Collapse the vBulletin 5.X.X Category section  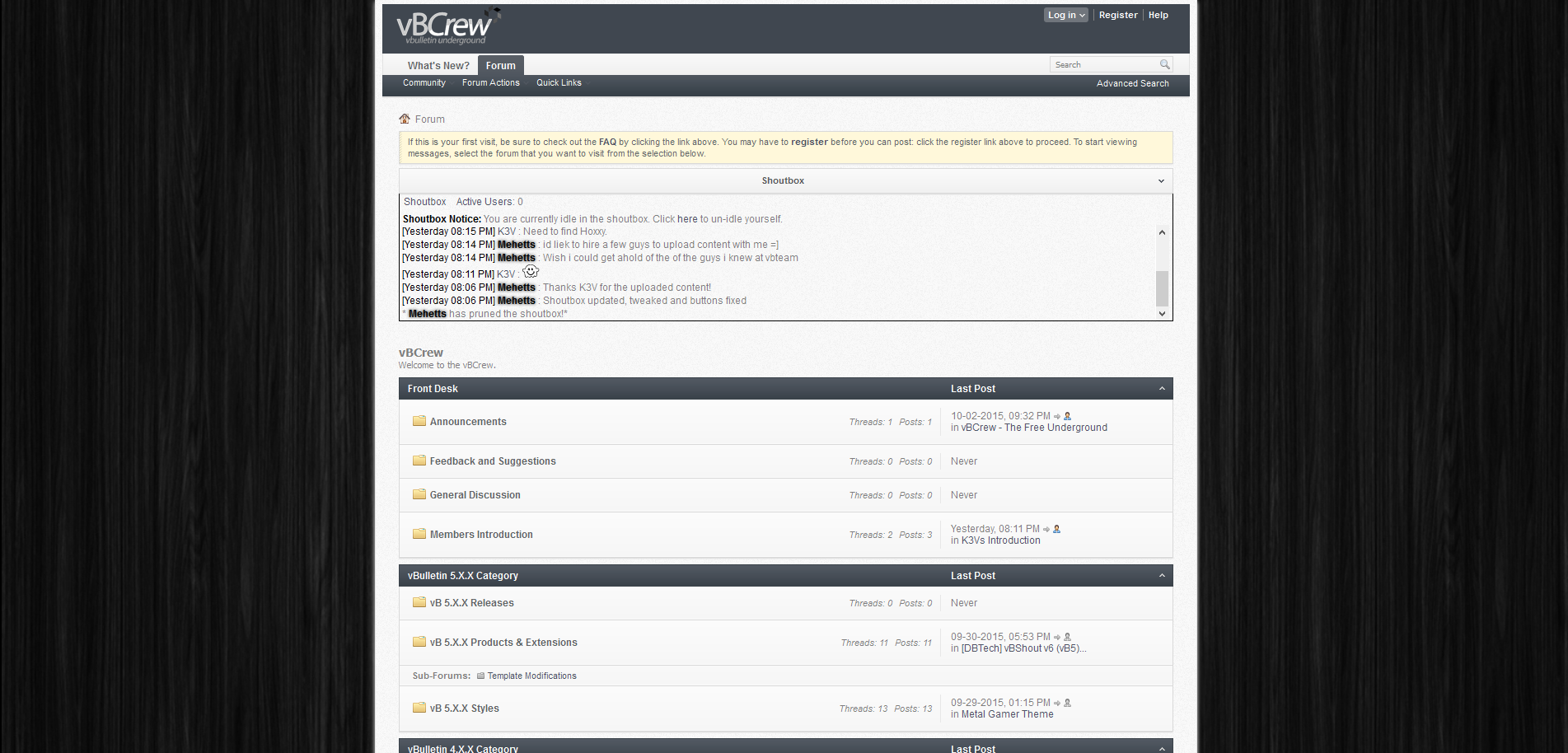(1162, 576)
